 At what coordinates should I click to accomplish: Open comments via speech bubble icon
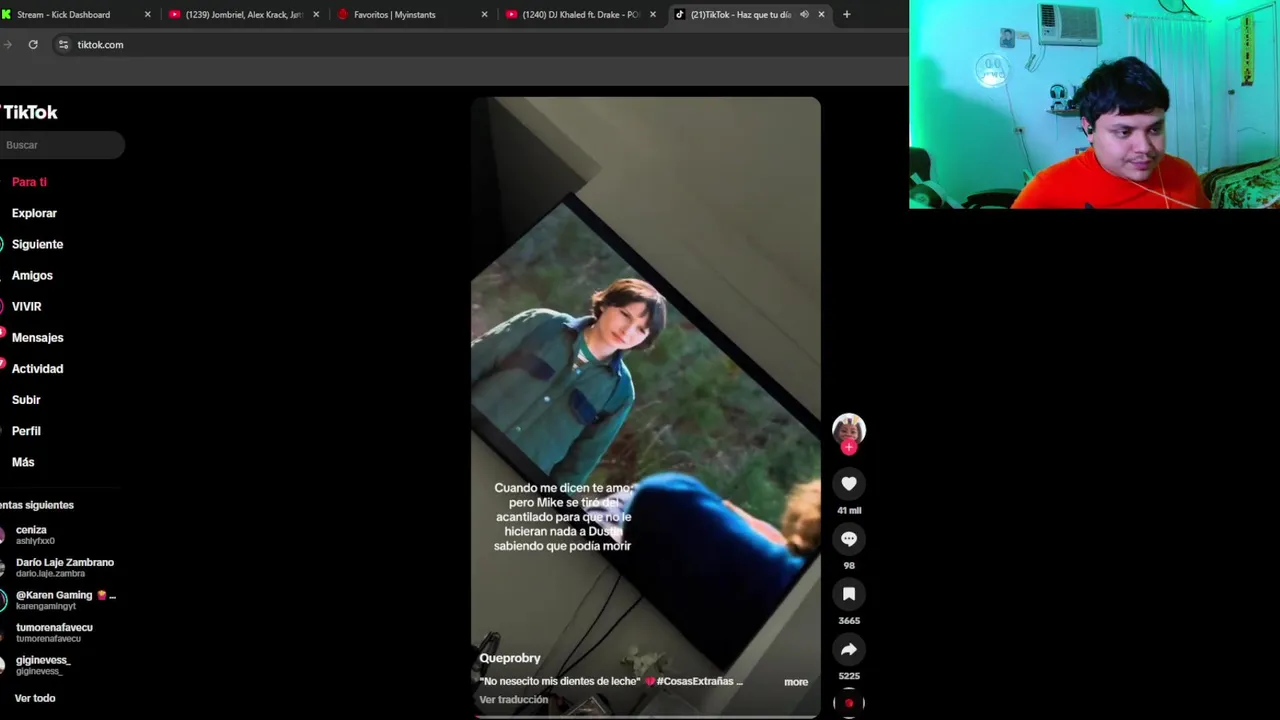(849, 539)
